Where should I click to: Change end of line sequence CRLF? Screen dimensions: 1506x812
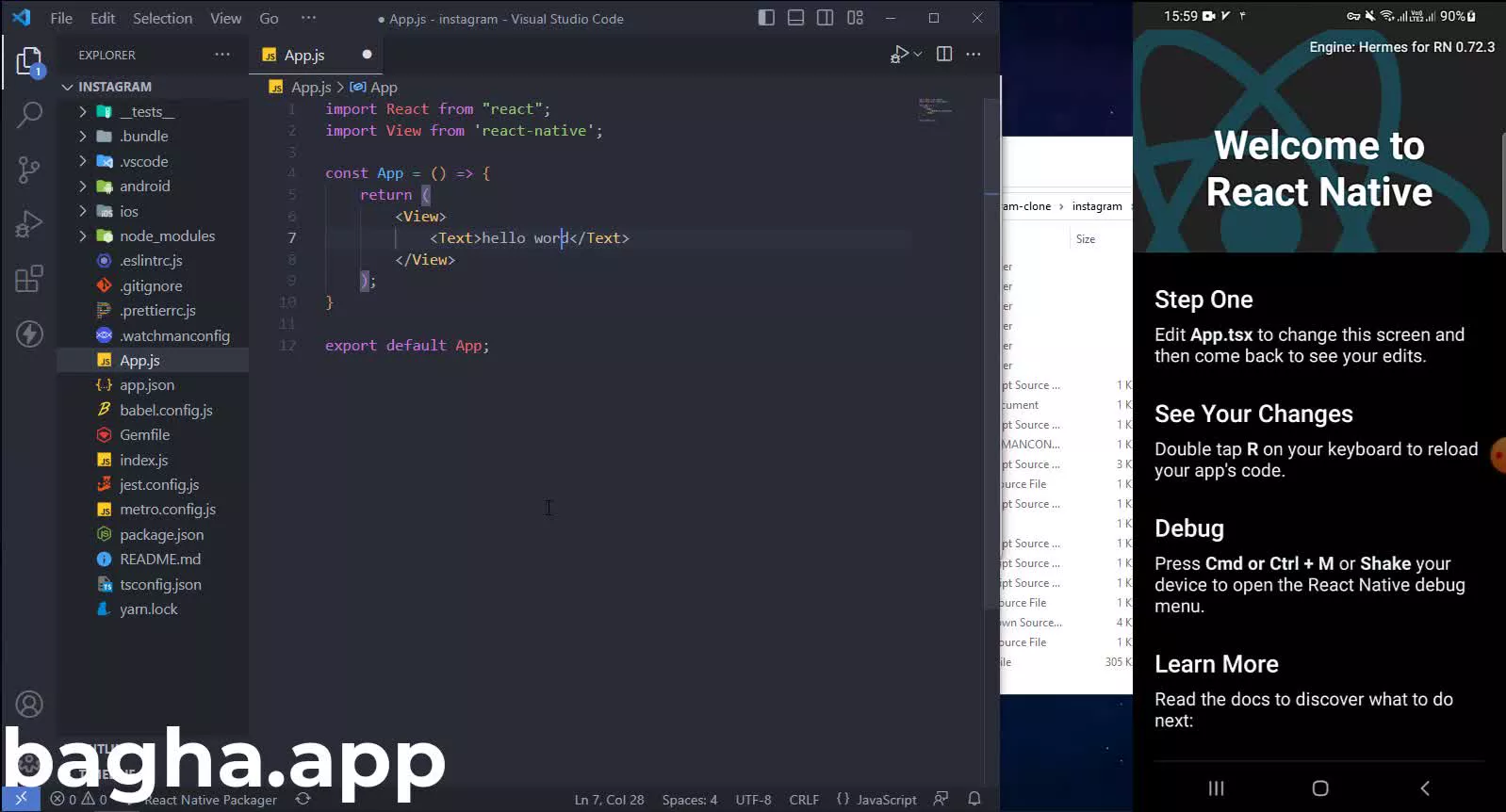(x=804, y=800)
